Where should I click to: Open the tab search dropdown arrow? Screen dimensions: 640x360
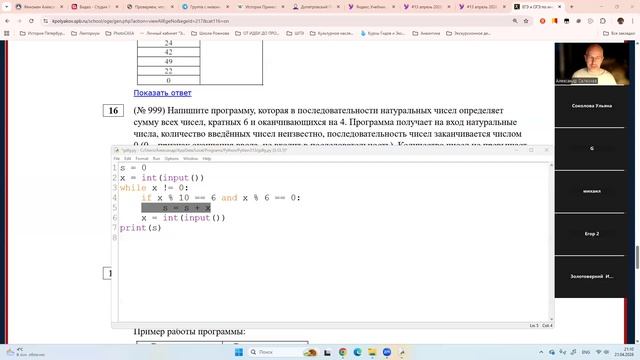(x=7, y=7)
